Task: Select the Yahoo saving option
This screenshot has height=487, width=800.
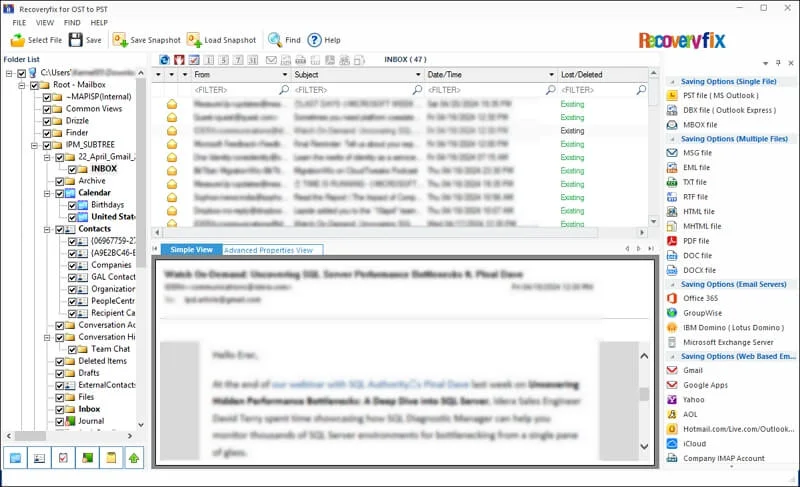Action: [693, 400]
